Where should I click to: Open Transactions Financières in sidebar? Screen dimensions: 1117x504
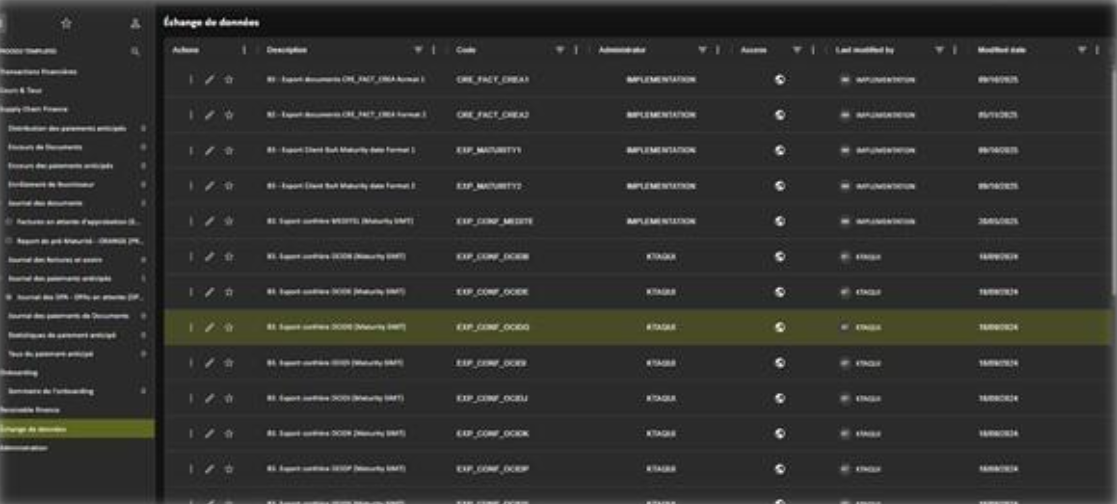pyautogui.click(x=38, y=72)
